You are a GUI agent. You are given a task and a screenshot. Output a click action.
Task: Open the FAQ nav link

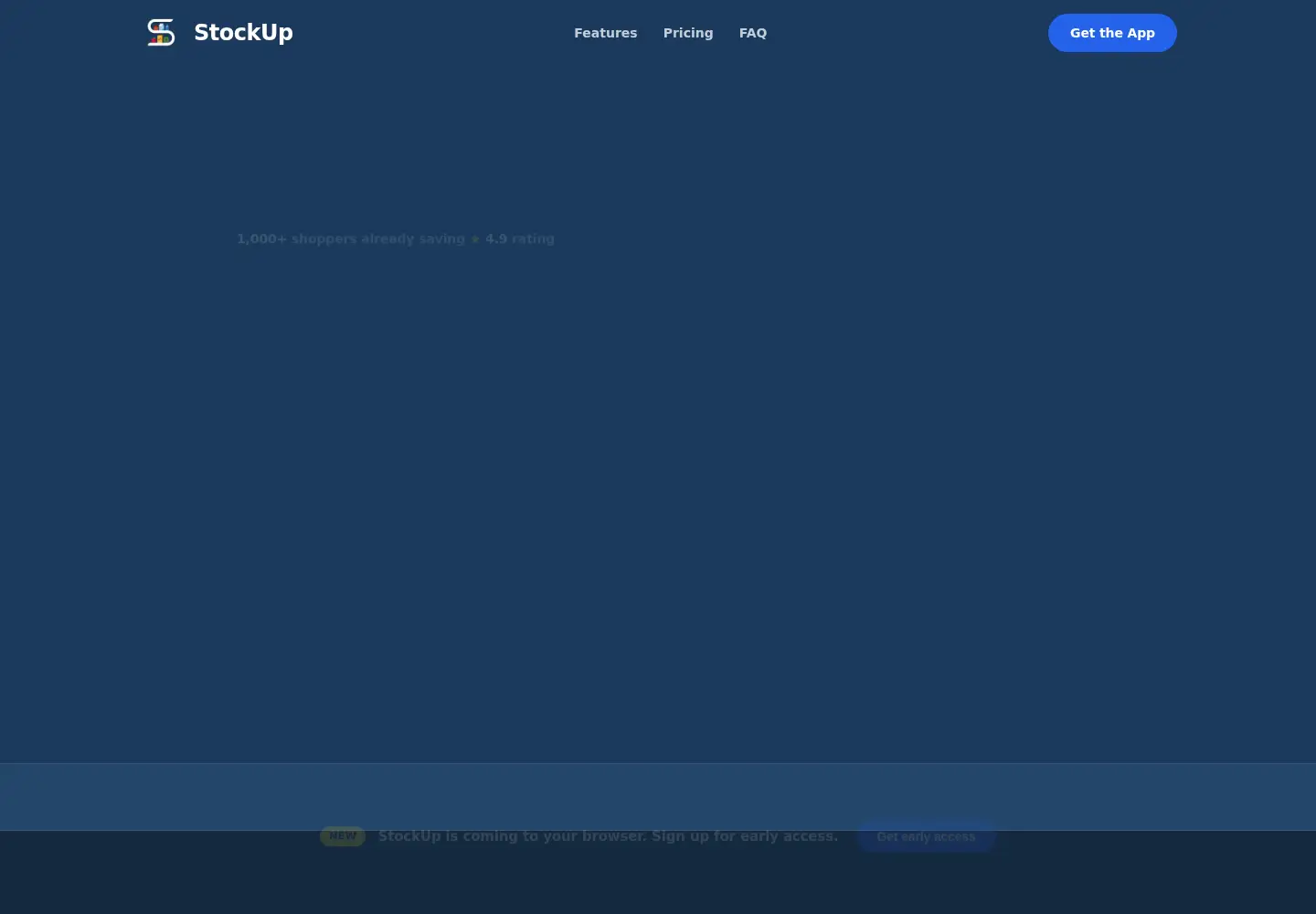[x=753, y=33]
